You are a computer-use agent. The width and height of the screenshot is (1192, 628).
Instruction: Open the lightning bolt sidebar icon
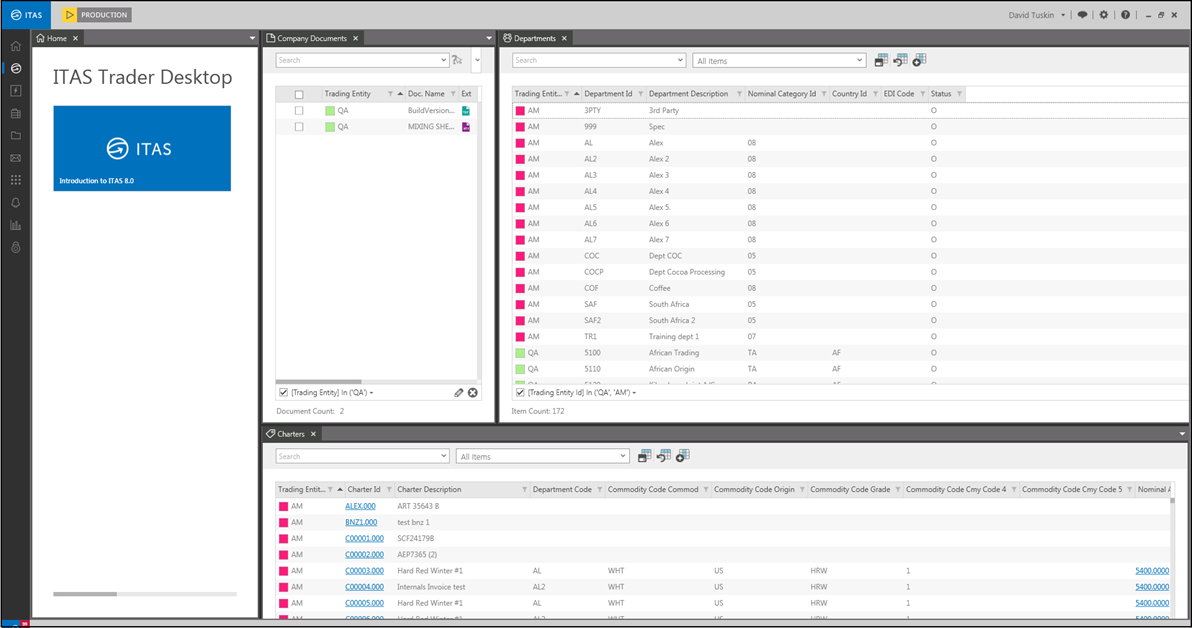pyautogui.click(x=16, y=90)
